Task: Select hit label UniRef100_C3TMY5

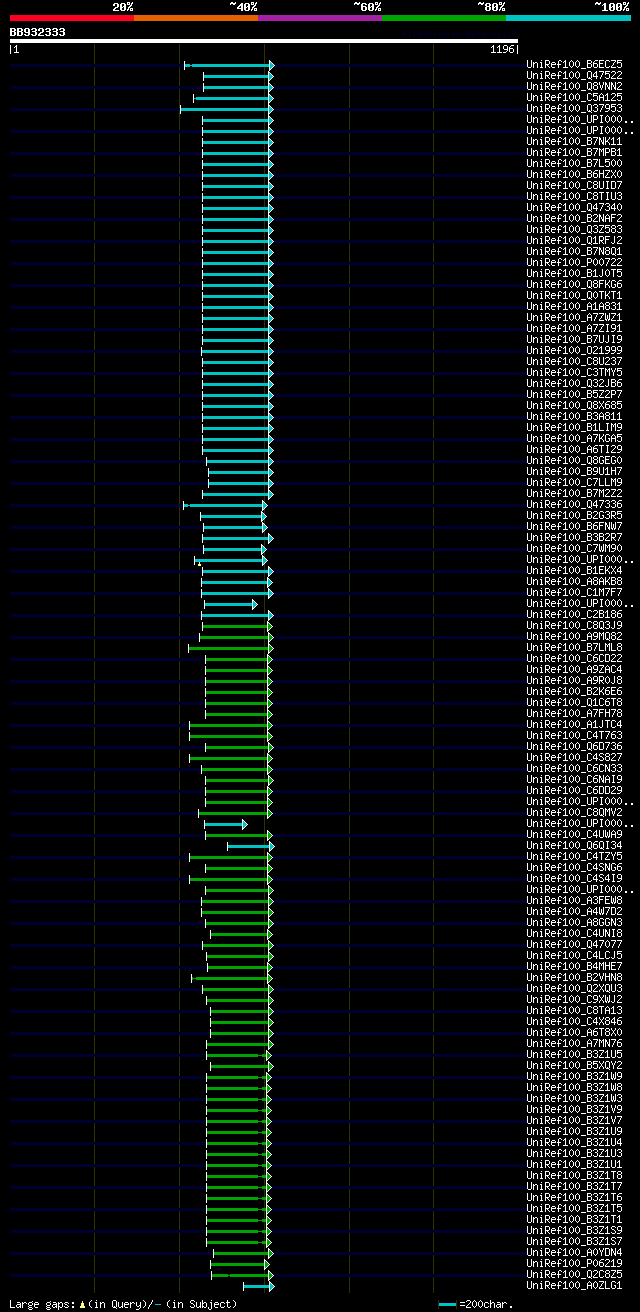Action: click(x=574, y=372)
